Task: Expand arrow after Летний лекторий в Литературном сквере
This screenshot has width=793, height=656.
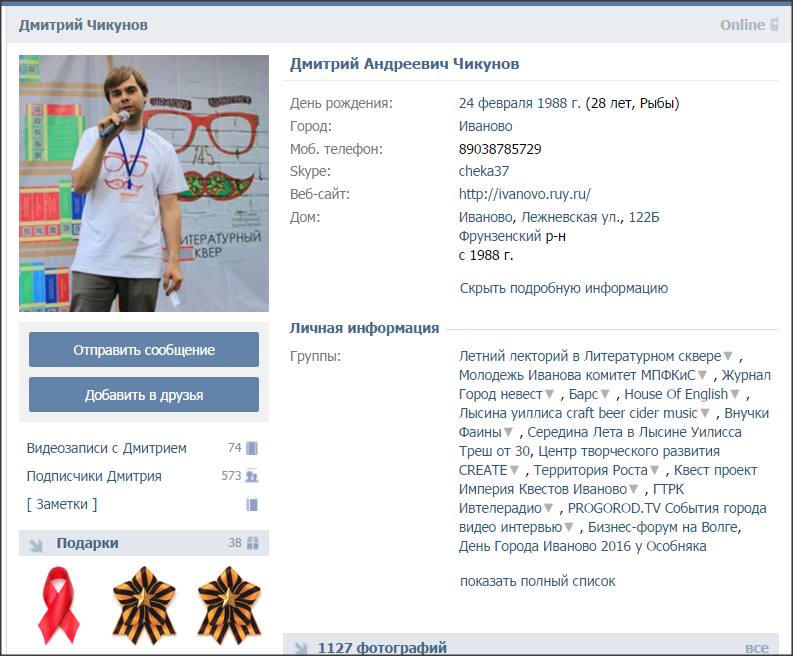Action: (x=728, y=357)
